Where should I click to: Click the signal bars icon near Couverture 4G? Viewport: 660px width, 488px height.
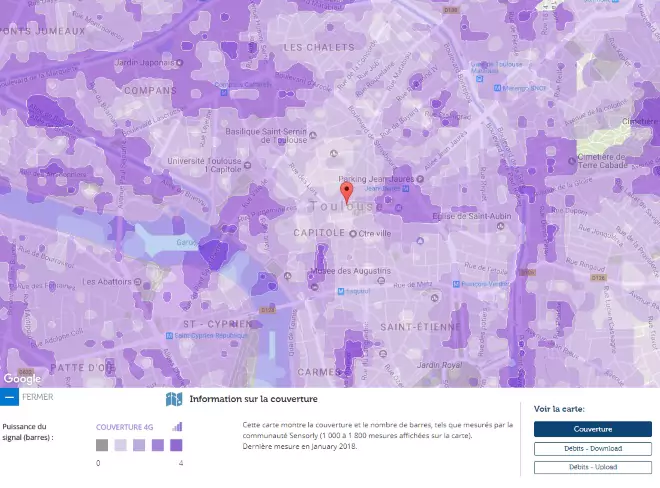[x=178, y=426]
